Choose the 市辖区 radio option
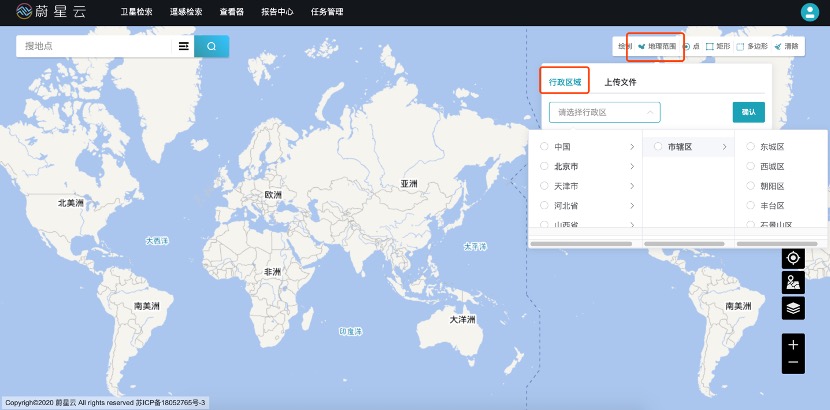Screen dimensions: 830x410 pos(658,147)
